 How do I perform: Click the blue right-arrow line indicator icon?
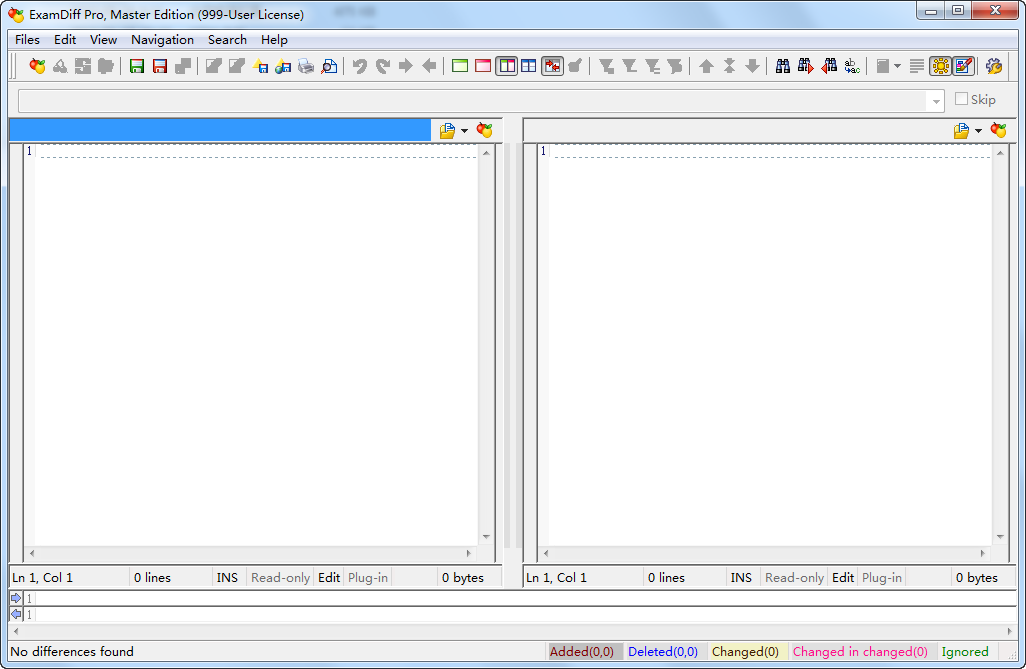pos(16,598)
